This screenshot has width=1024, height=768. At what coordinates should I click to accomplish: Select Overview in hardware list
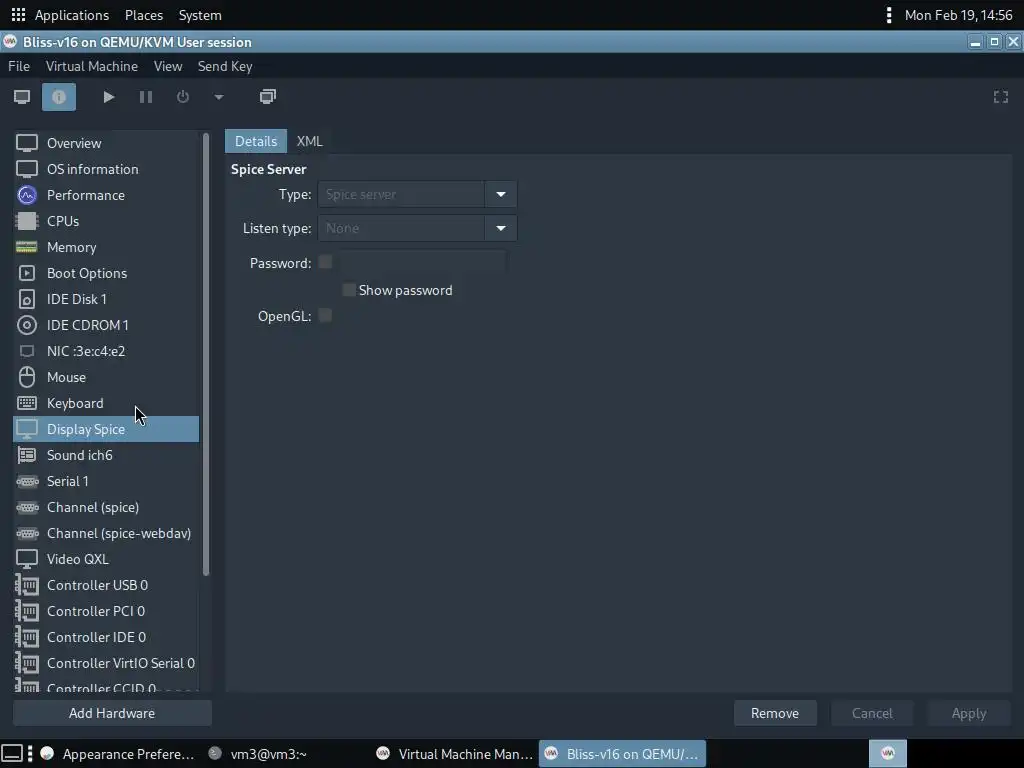(106, 143)
